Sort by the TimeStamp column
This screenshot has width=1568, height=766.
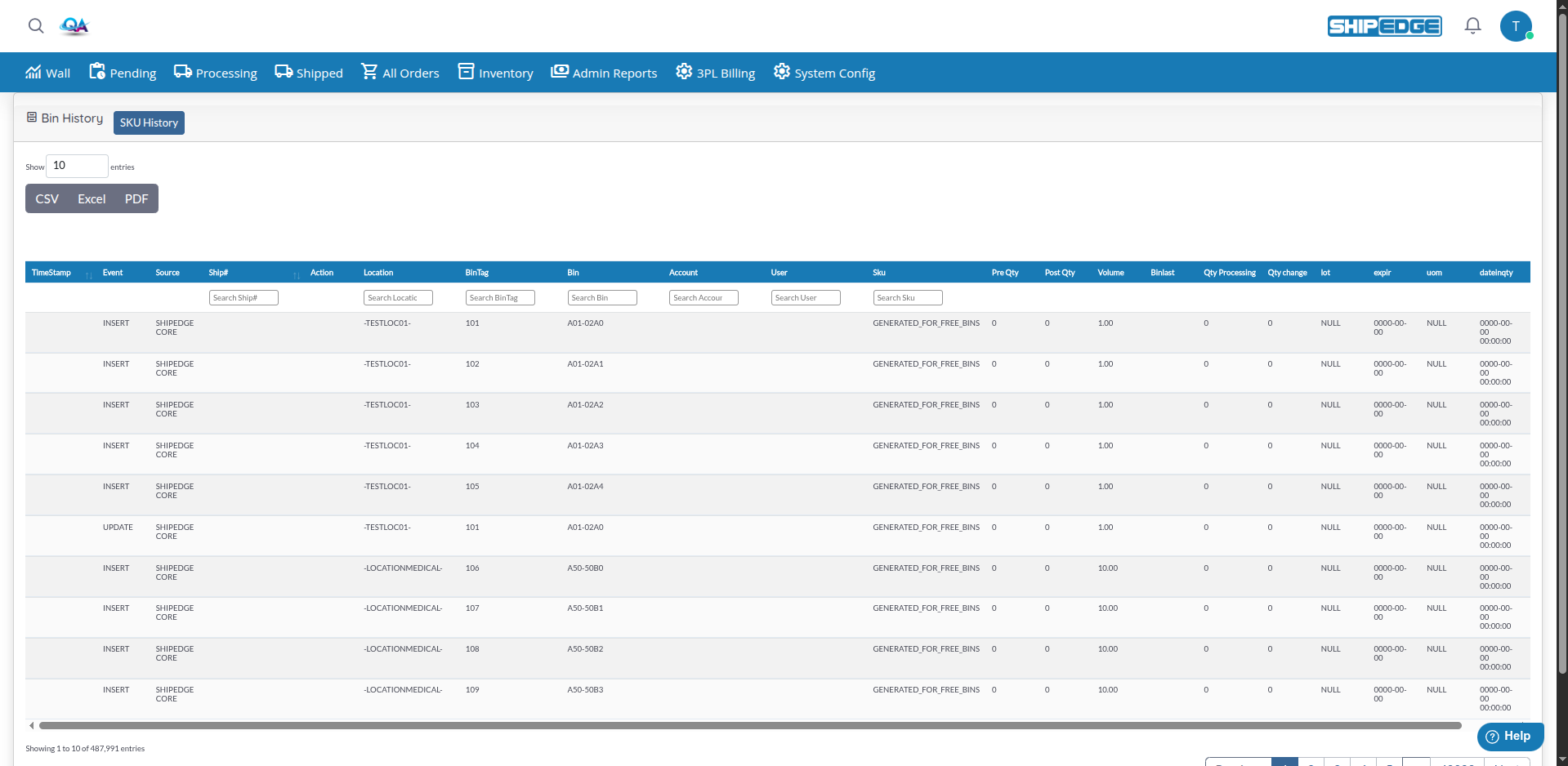(51, 273)
